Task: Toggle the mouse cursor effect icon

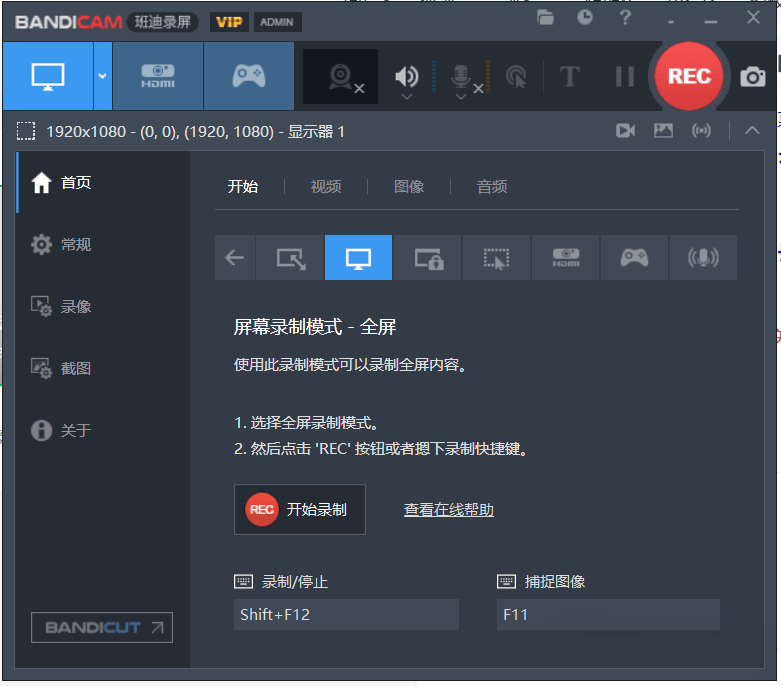Action: [516, 77]
